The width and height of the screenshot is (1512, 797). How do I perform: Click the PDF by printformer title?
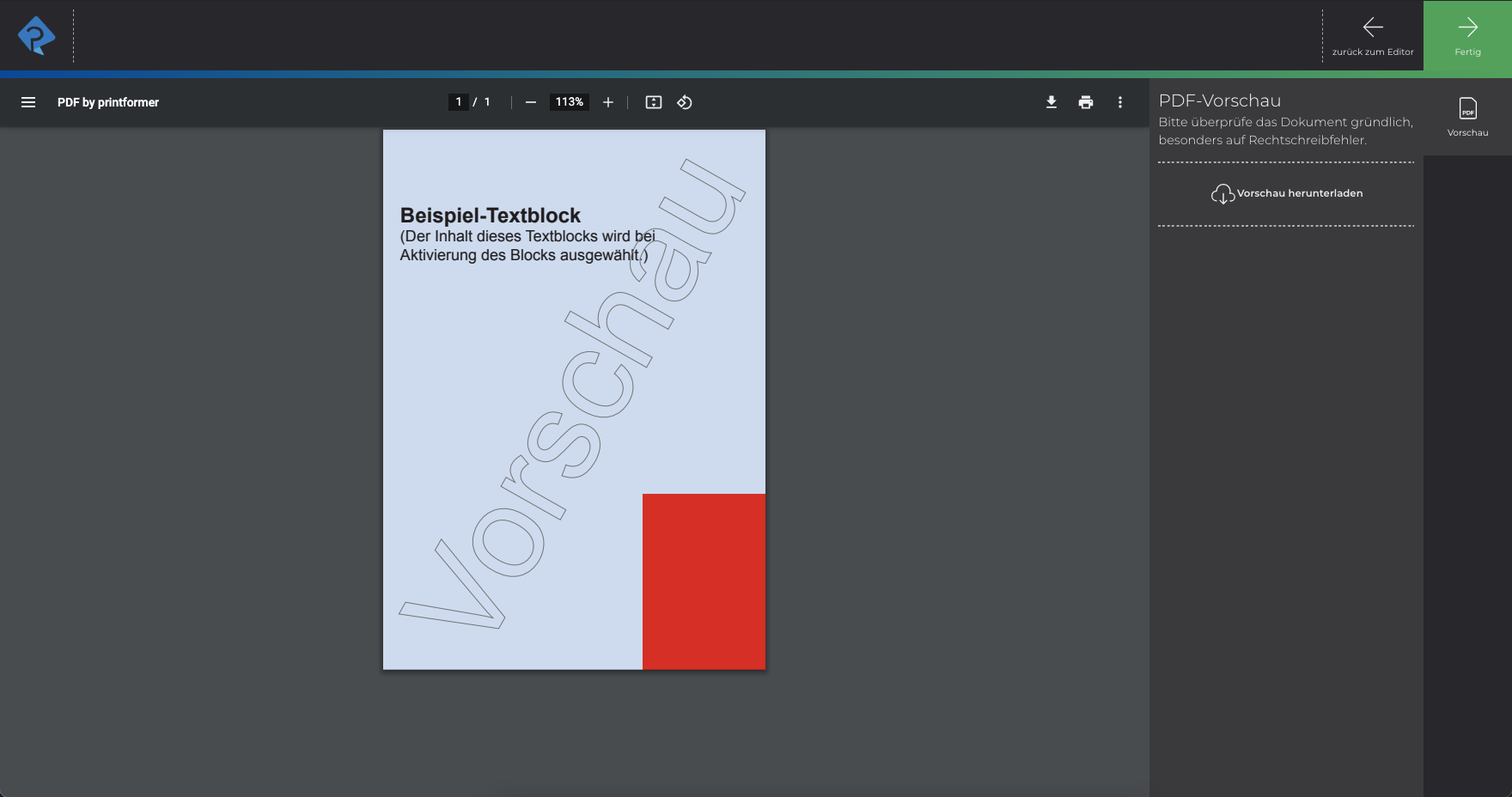[x=108, y=102]
